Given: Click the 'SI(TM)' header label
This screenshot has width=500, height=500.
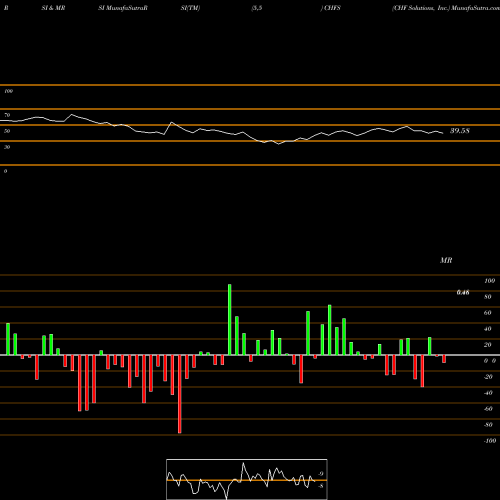Looking at the screenshot, I should [x=190, y=8].
